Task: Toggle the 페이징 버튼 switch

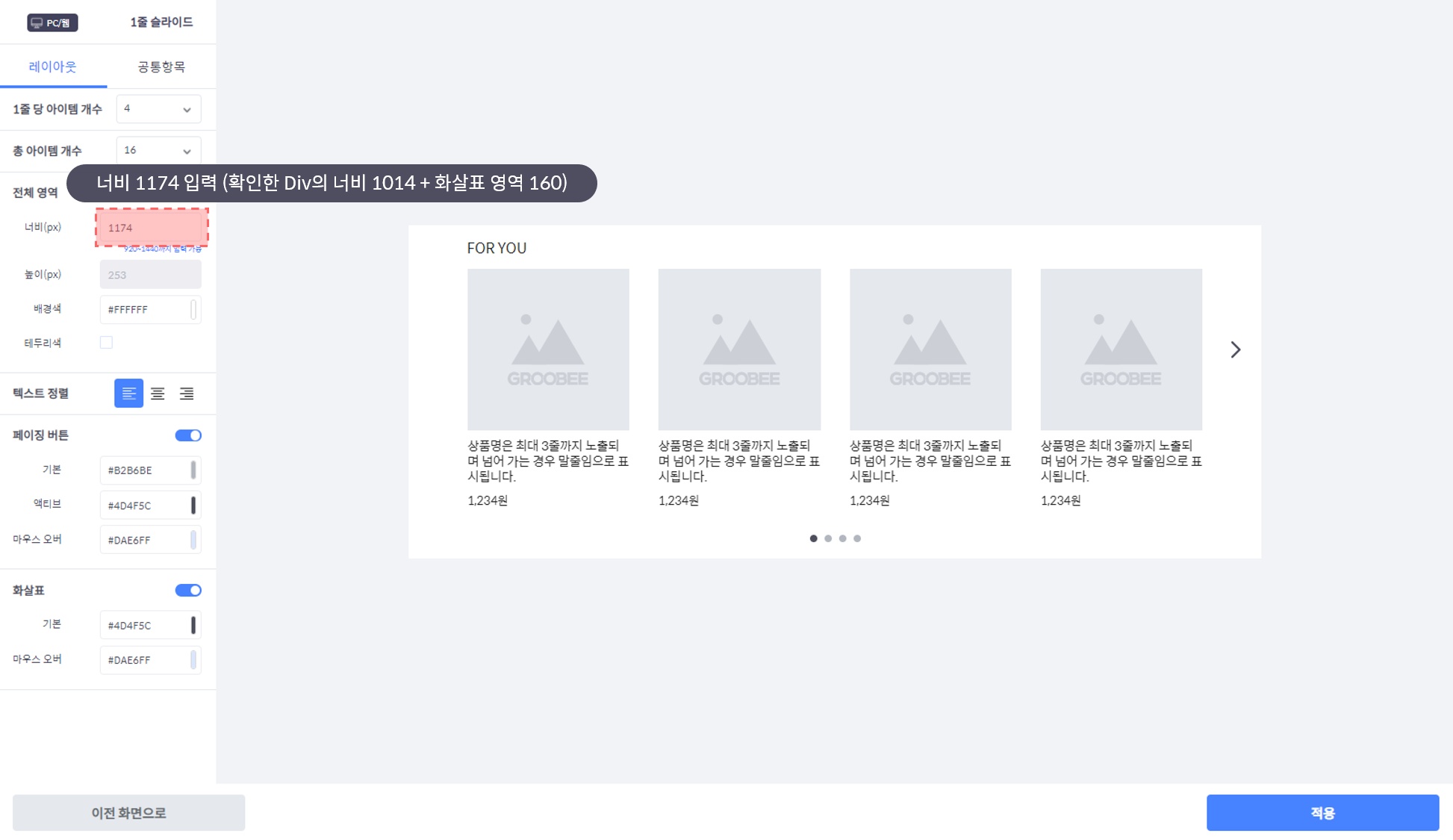Action: [188, 435]
